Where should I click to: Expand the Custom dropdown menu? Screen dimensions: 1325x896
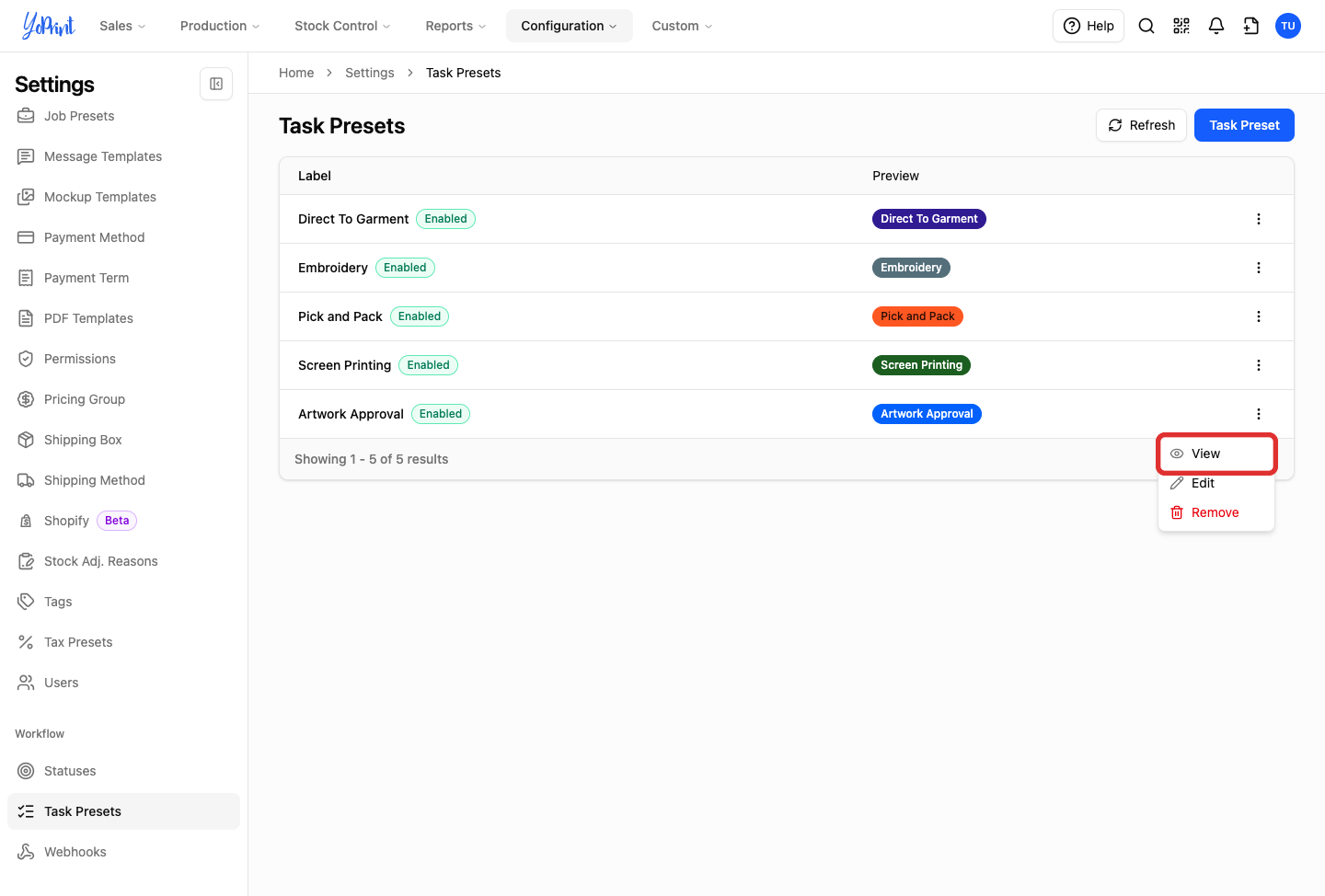[x=682, y=26]
